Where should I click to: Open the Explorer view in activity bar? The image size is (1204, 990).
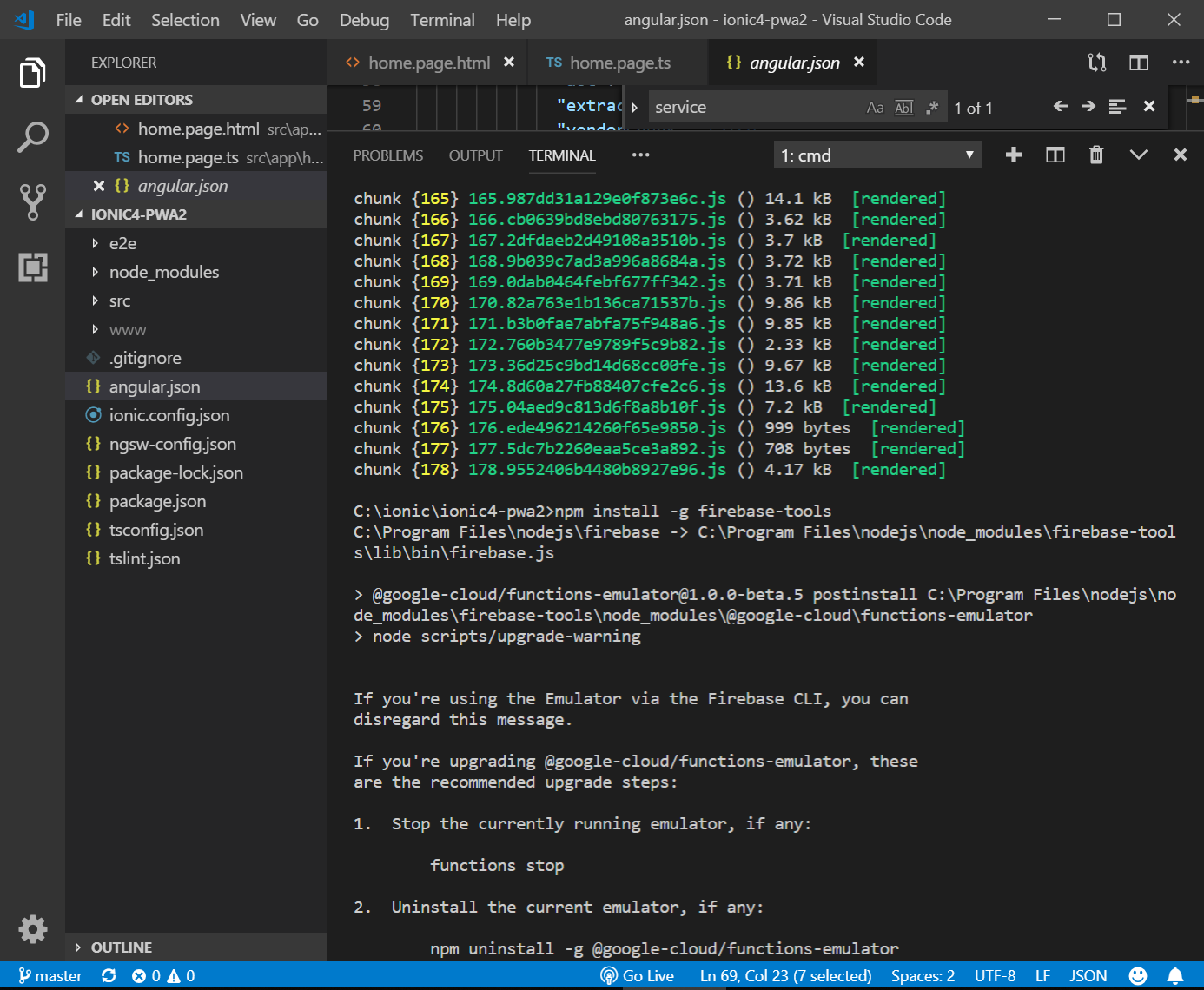(x=32, y=73)
